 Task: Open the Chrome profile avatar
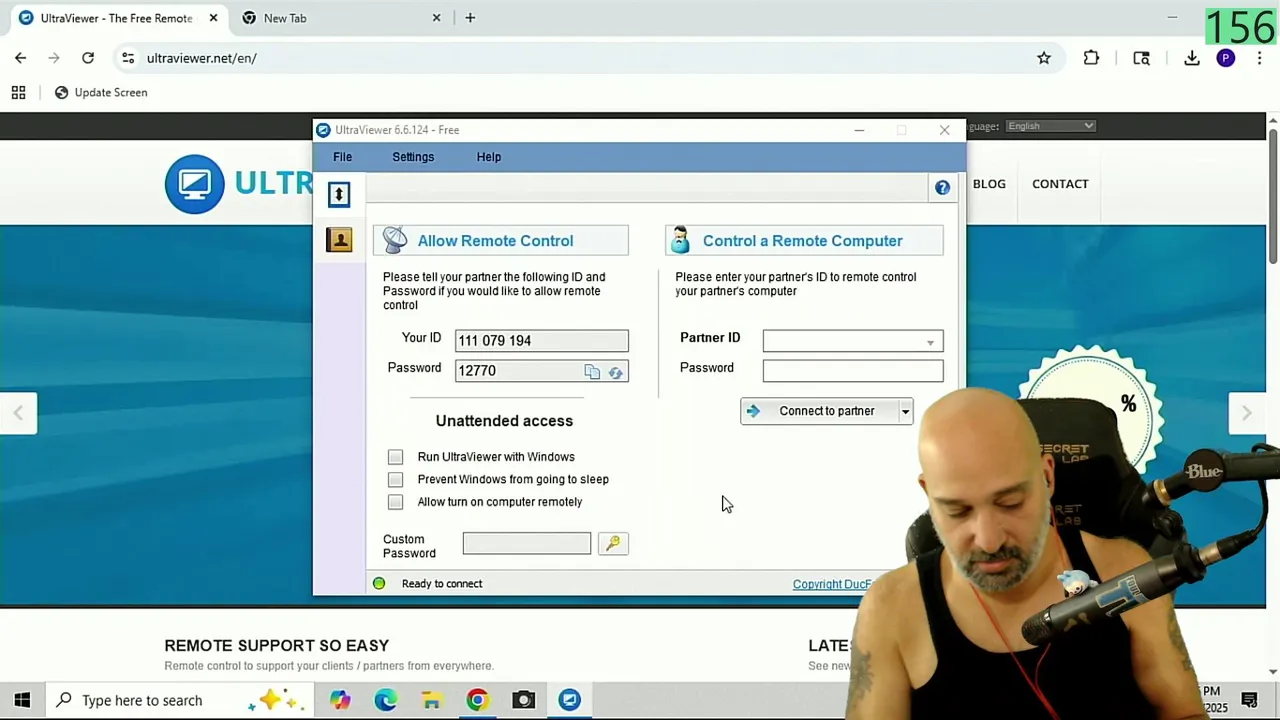pos(1226,58)
